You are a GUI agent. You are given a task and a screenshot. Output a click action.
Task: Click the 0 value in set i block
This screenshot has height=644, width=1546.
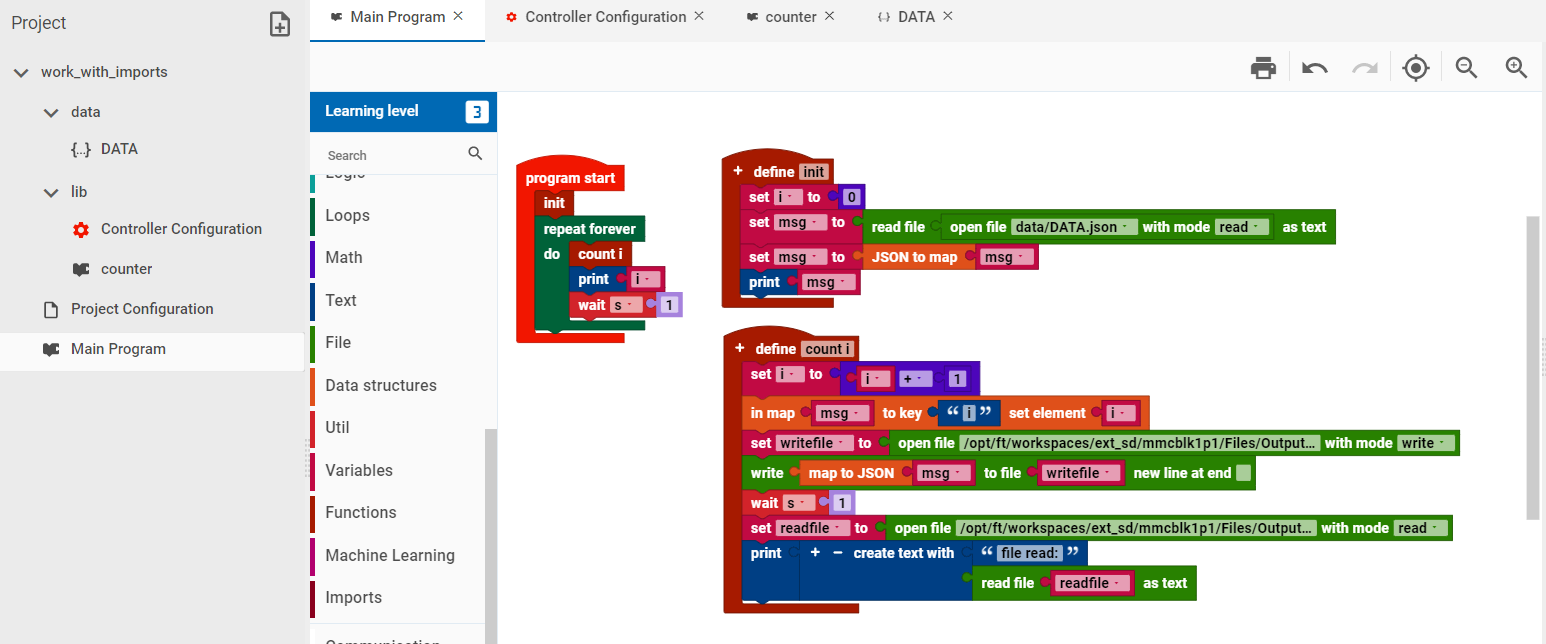click(852, 197)
